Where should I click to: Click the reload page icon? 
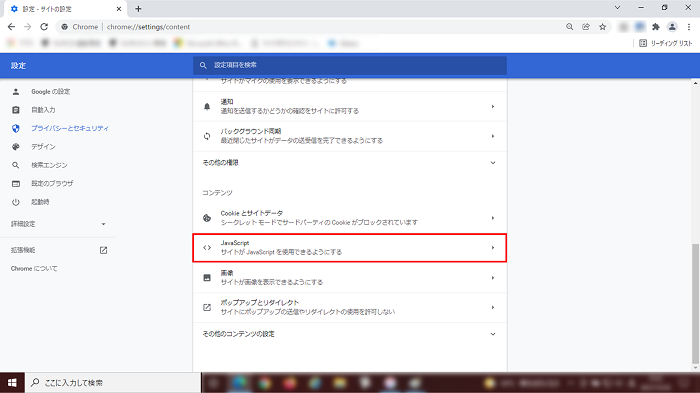(x=44, y=27)
